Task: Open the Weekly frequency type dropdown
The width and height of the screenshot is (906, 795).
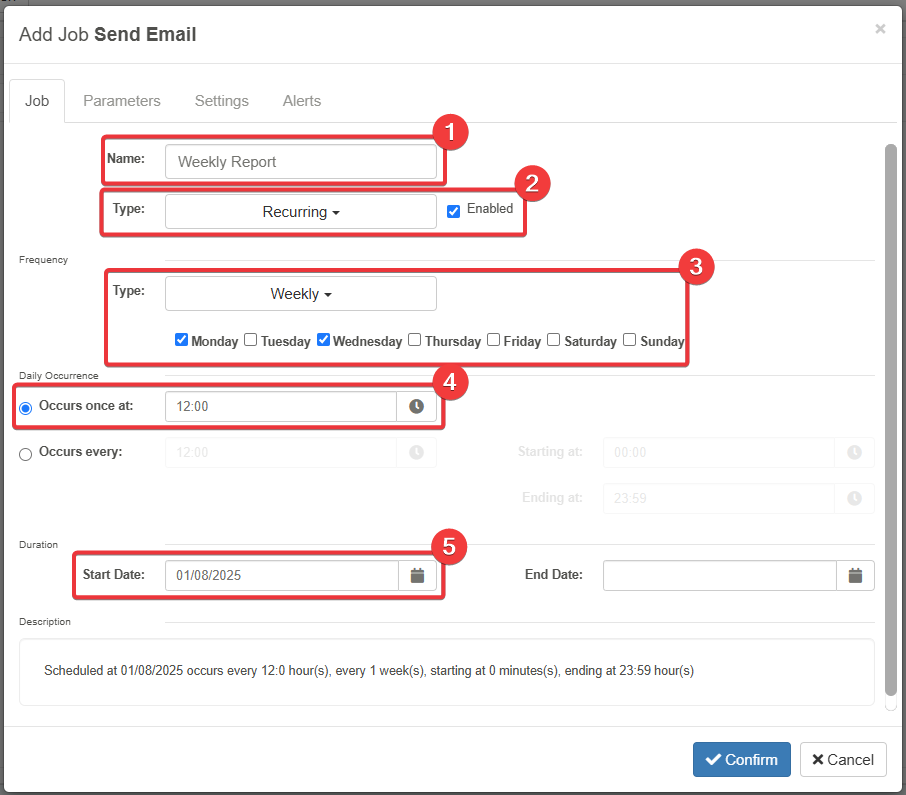Action: [x=300, y=294]
